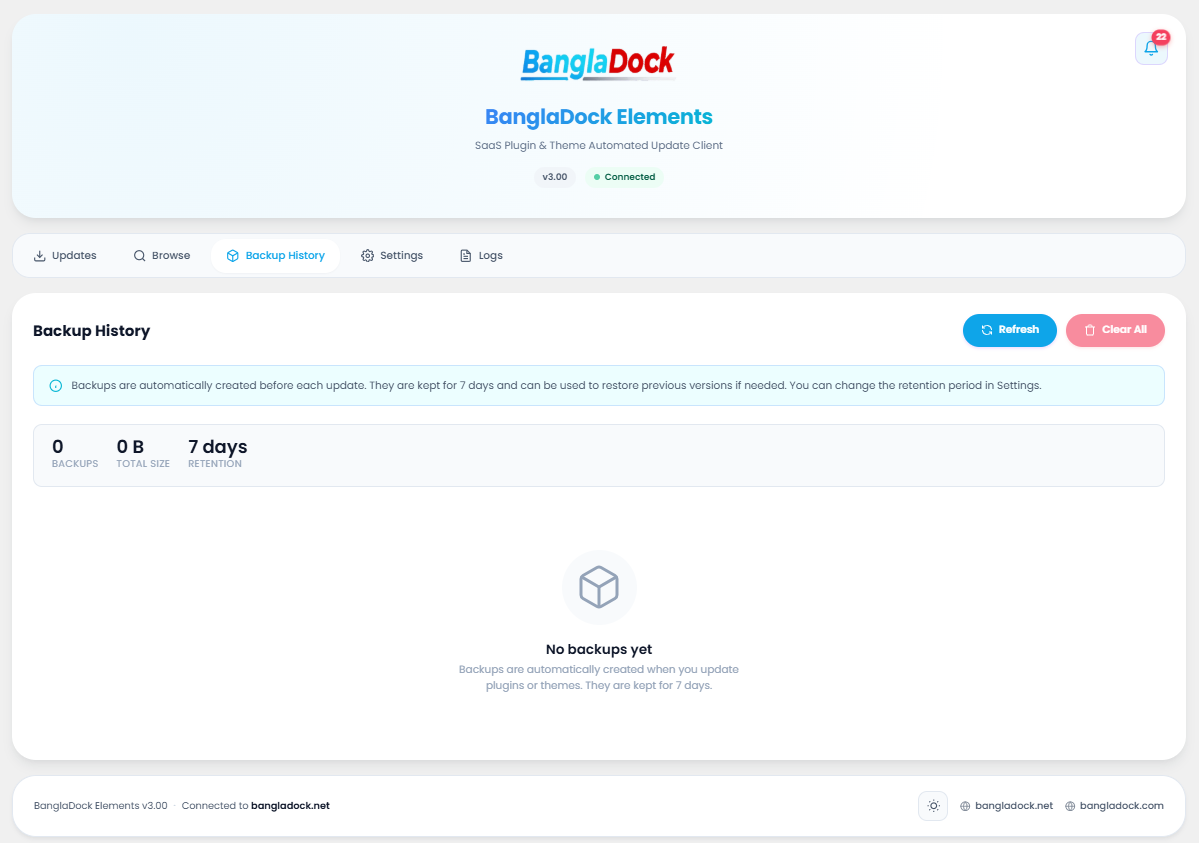Select the Backup History tab
The width and height of the screenshot is (1199, 843).
click(275, 256)
